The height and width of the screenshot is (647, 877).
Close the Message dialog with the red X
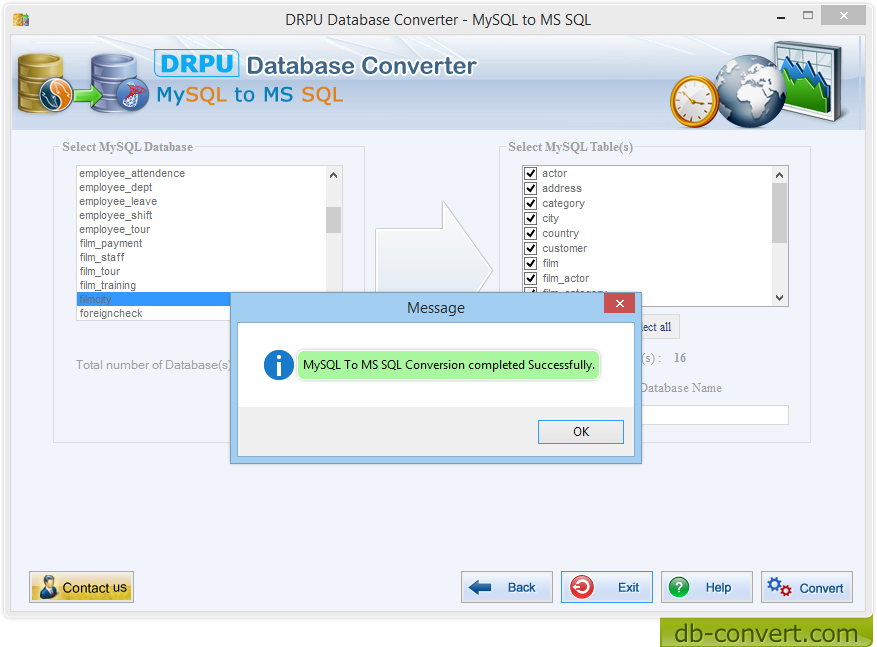coord(620,304)
